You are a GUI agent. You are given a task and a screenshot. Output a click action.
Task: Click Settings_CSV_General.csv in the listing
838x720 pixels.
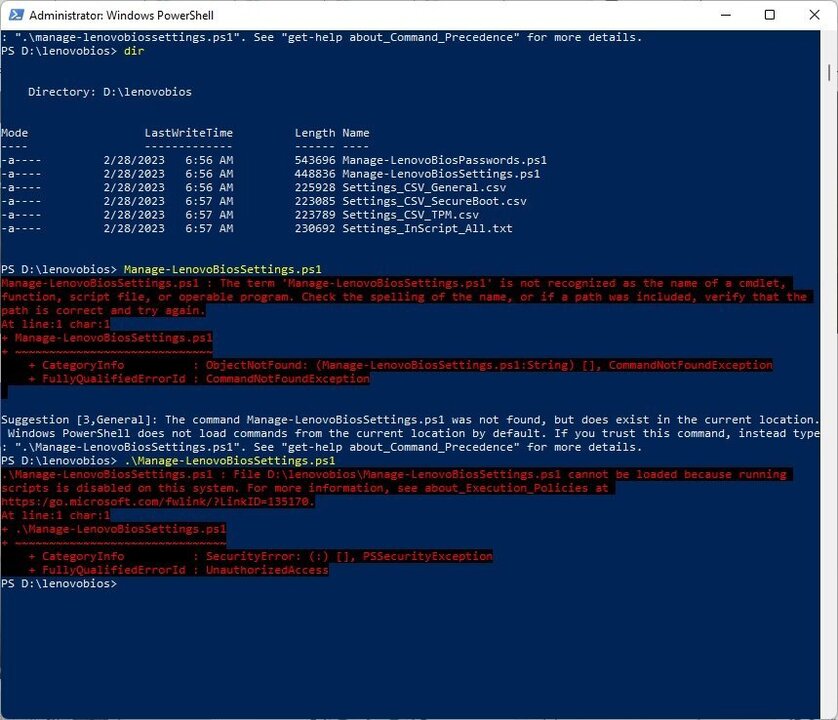coord(424,188)
